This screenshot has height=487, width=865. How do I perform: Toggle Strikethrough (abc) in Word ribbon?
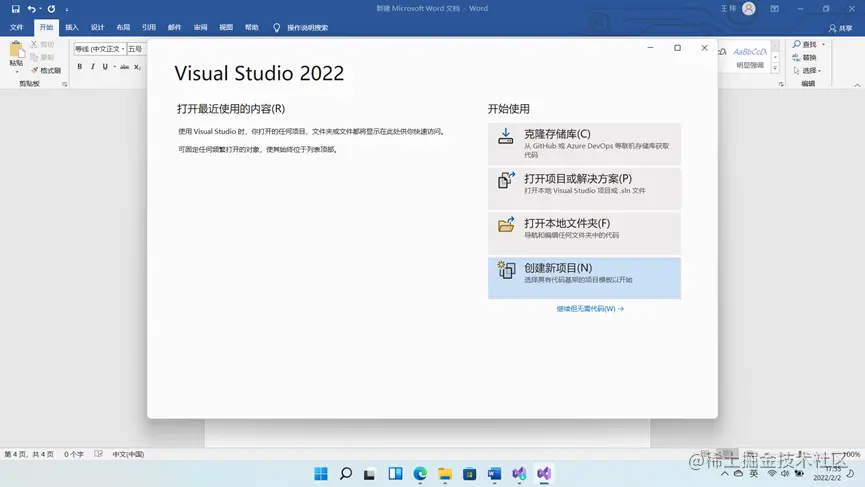pyautogui.click(x=125, y=67)
